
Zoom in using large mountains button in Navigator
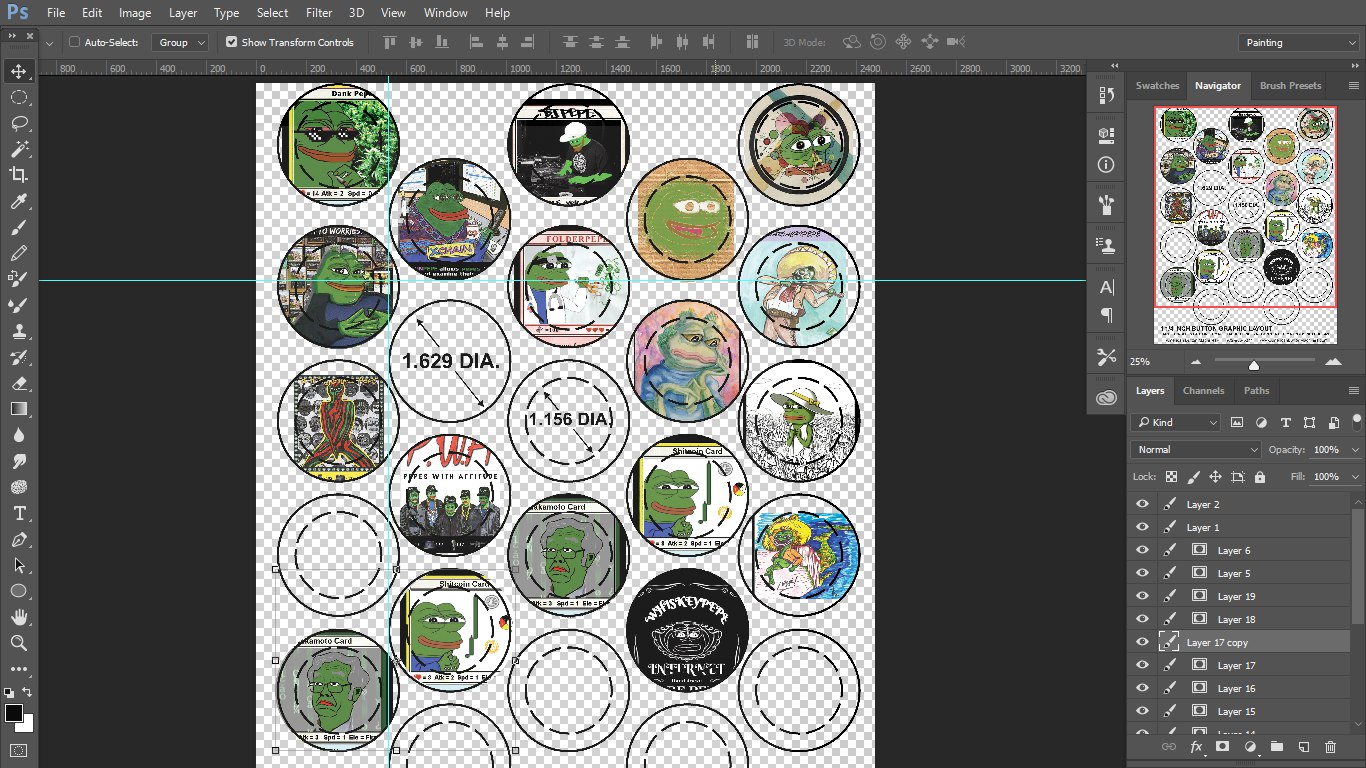point(1333,361)
